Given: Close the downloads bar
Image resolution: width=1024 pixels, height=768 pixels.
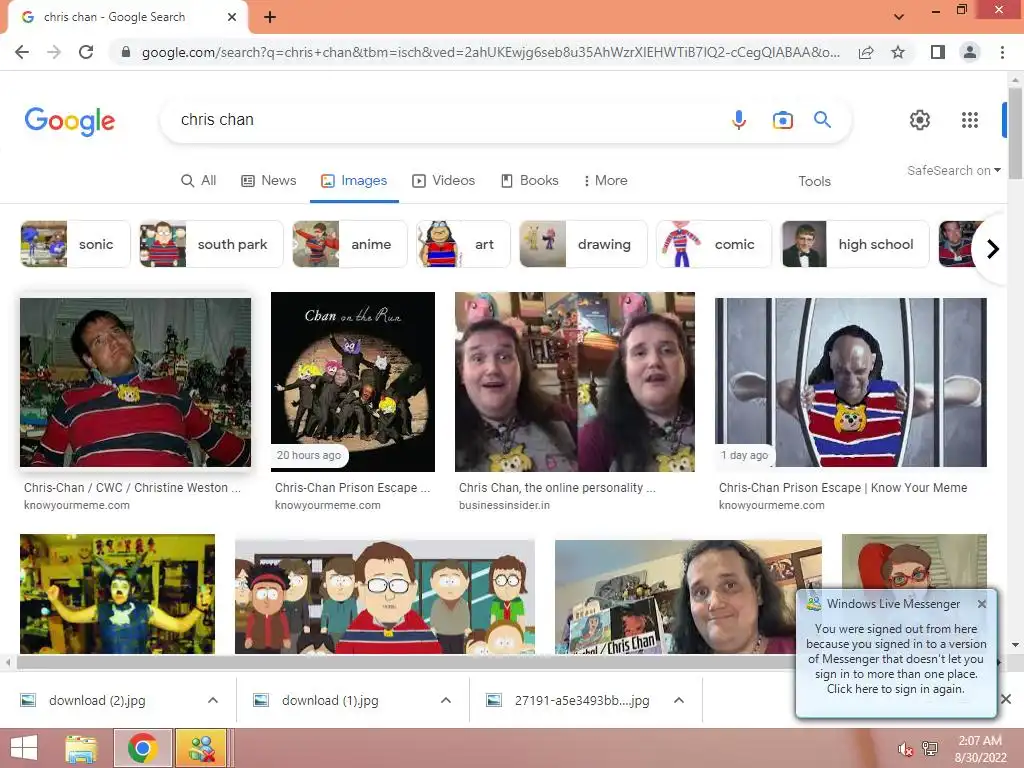Looking at the screenshot, I should point(1006,699).
